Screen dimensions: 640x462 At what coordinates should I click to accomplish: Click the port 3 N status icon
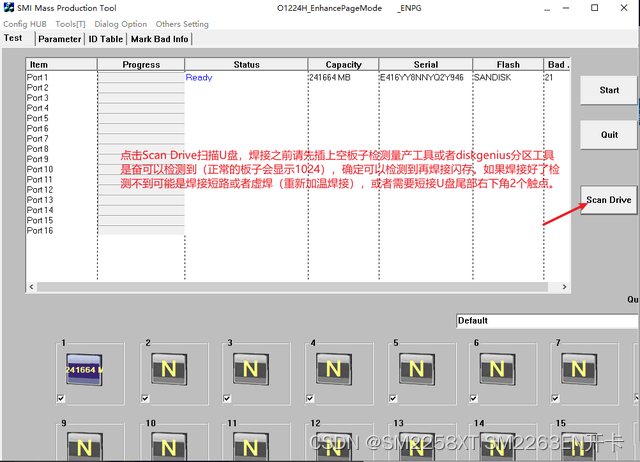click(251, 369)
